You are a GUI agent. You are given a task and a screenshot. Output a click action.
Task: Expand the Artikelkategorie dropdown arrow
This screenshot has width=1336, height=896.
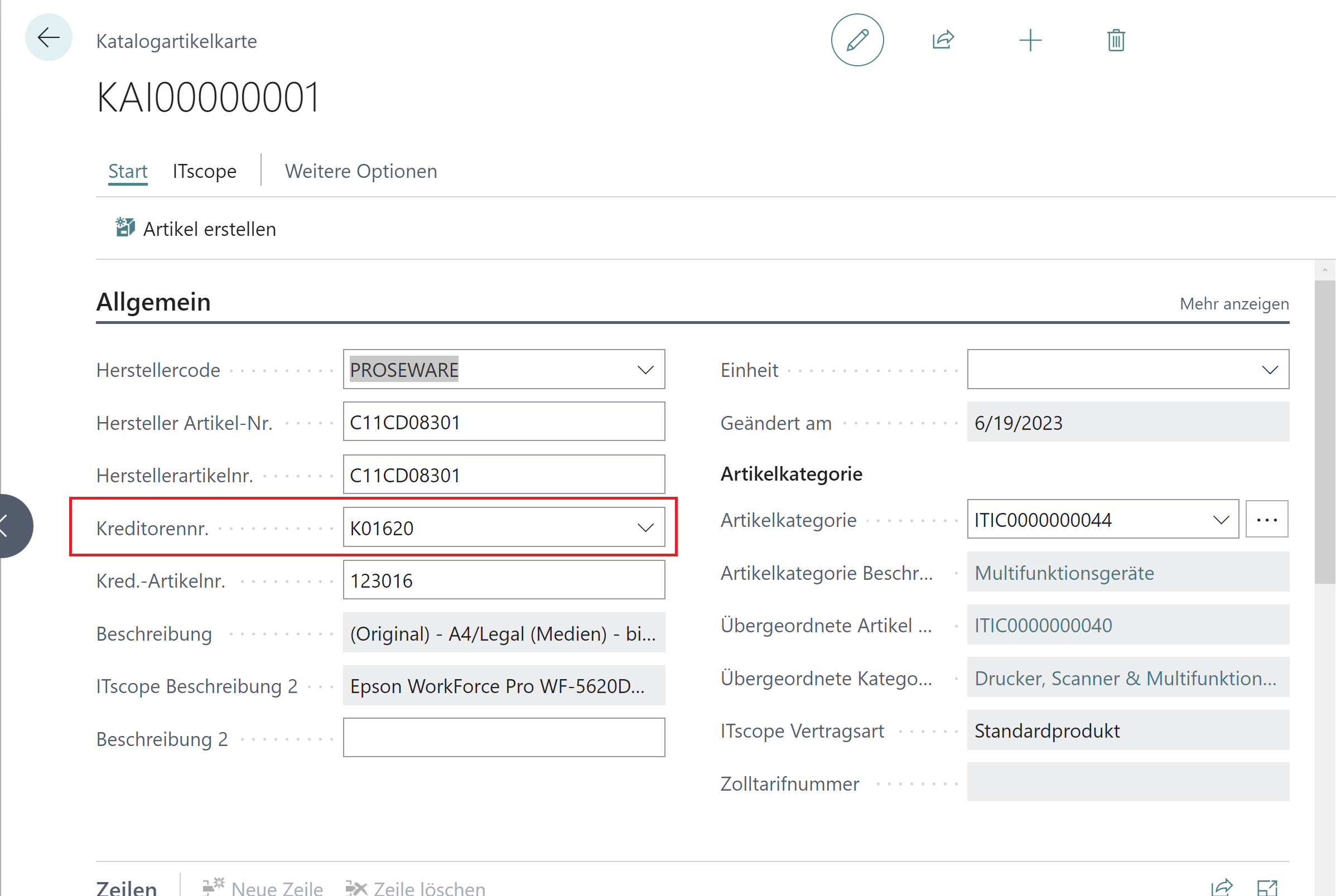tap(1221, 520)
